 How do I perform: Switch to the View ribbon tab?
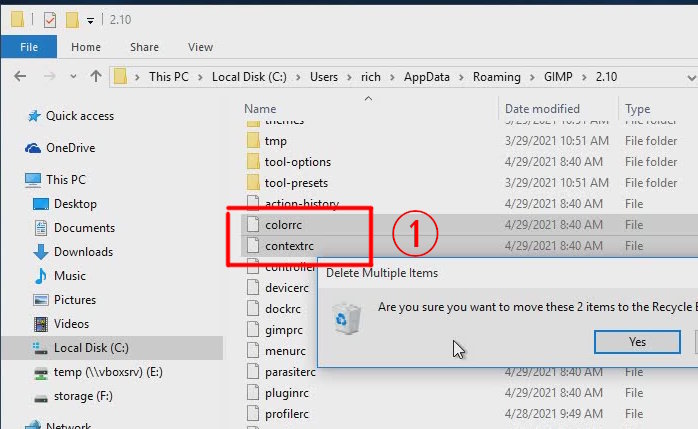(200, 47)
